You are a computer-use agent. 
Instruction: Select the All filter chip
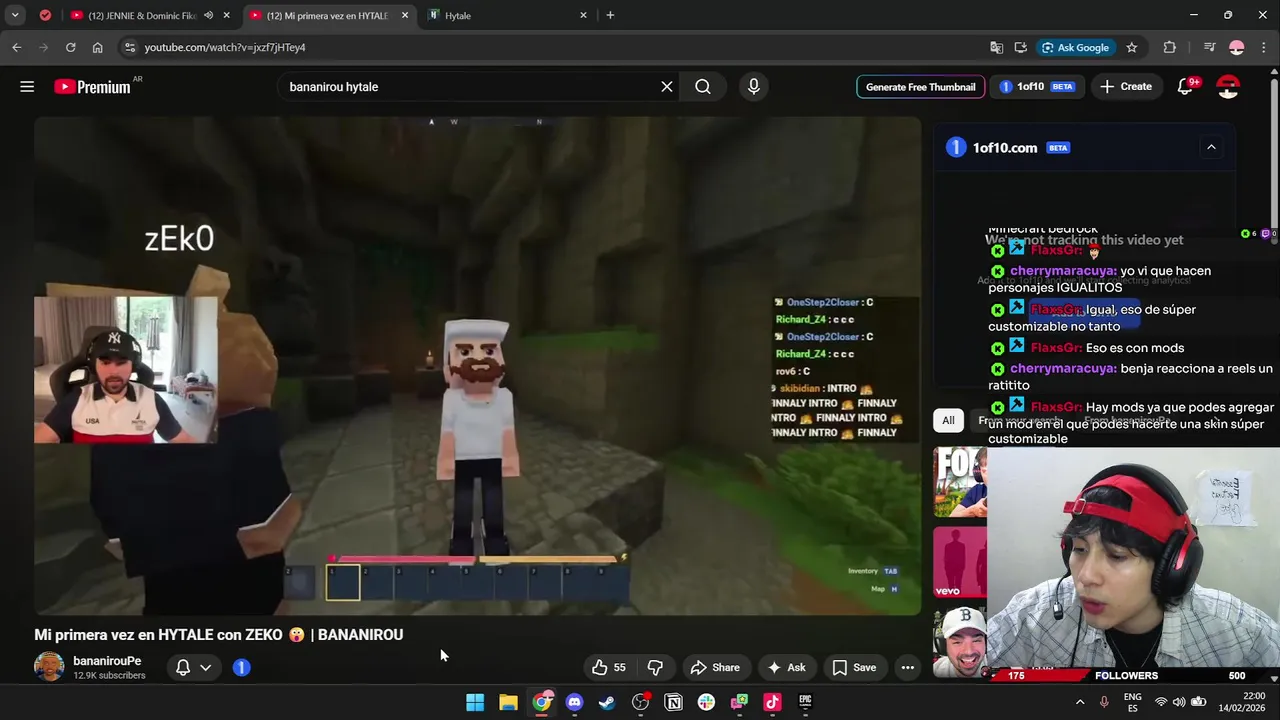[948, 420]
